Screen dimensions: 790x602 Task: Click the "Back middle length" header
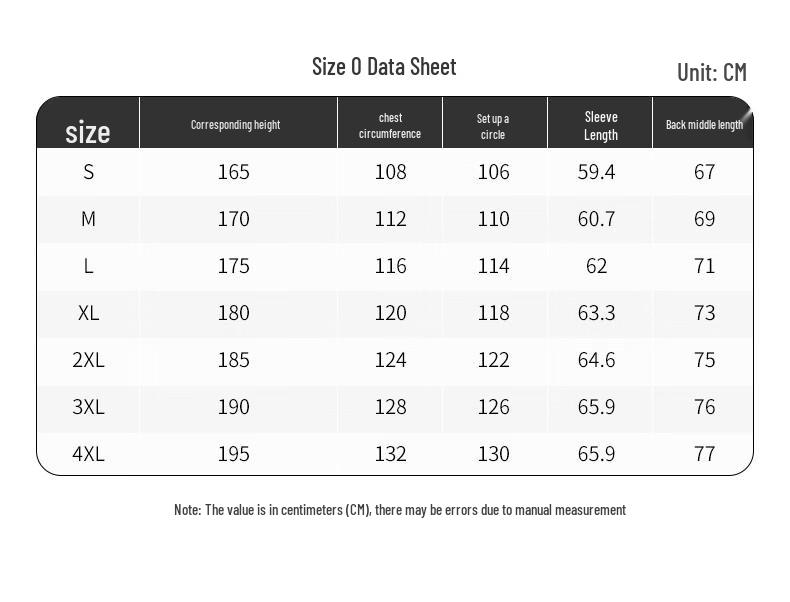pyautogui.click(x=704, y=125)
